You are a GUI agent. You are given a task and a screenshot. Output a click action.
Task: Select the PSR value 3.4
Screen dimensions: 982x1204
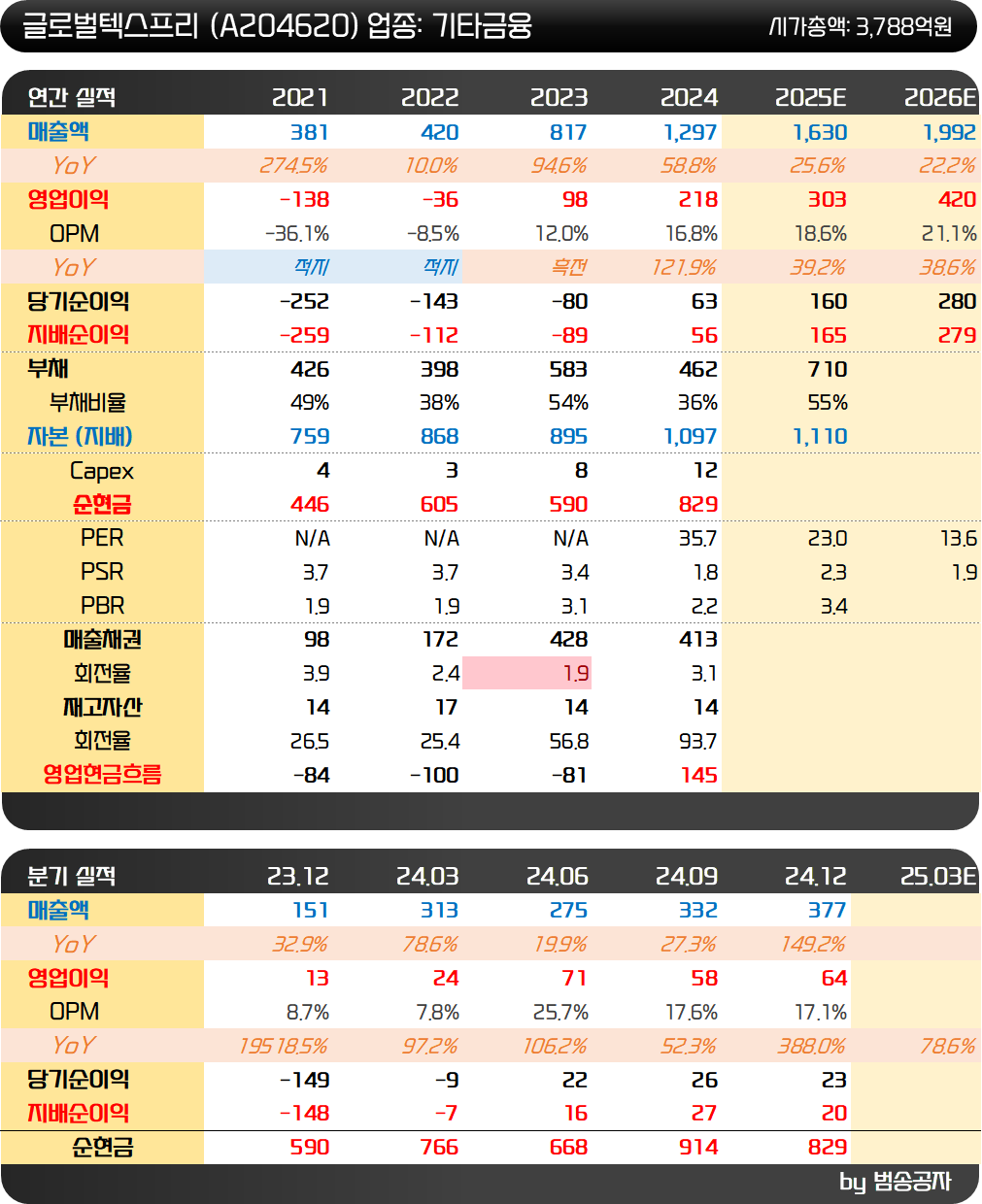tap(574, 572)
